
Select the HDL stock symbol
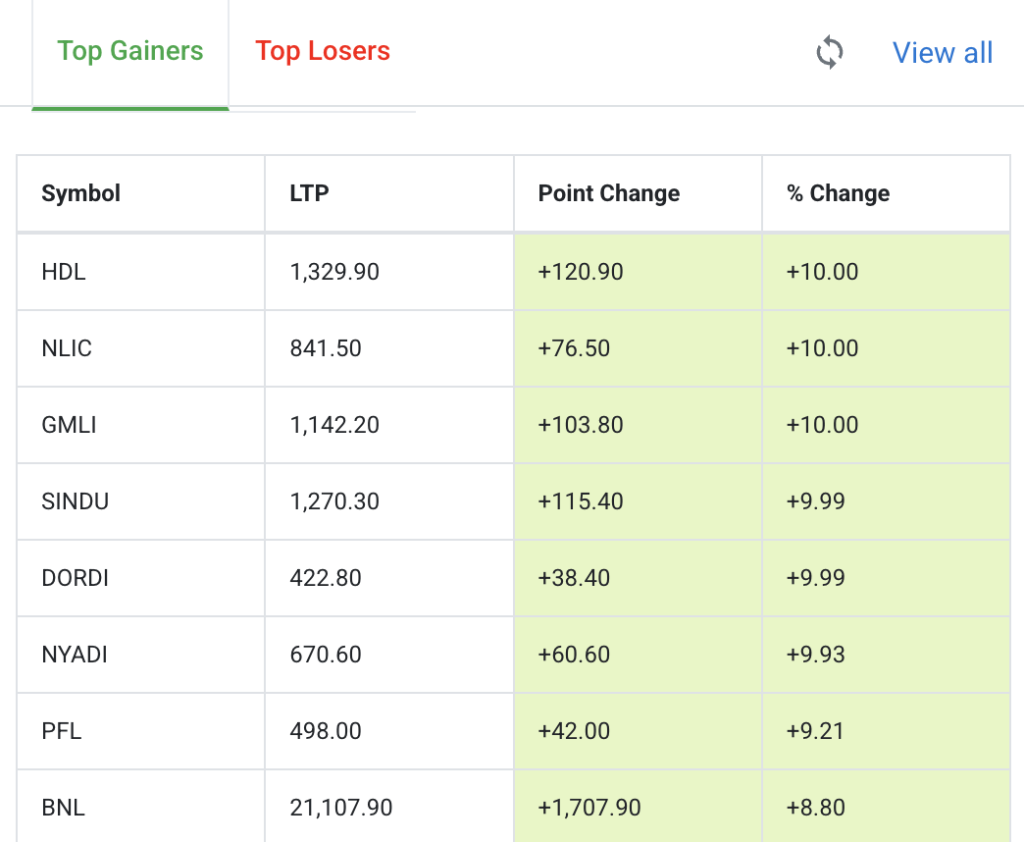[63, 272]
